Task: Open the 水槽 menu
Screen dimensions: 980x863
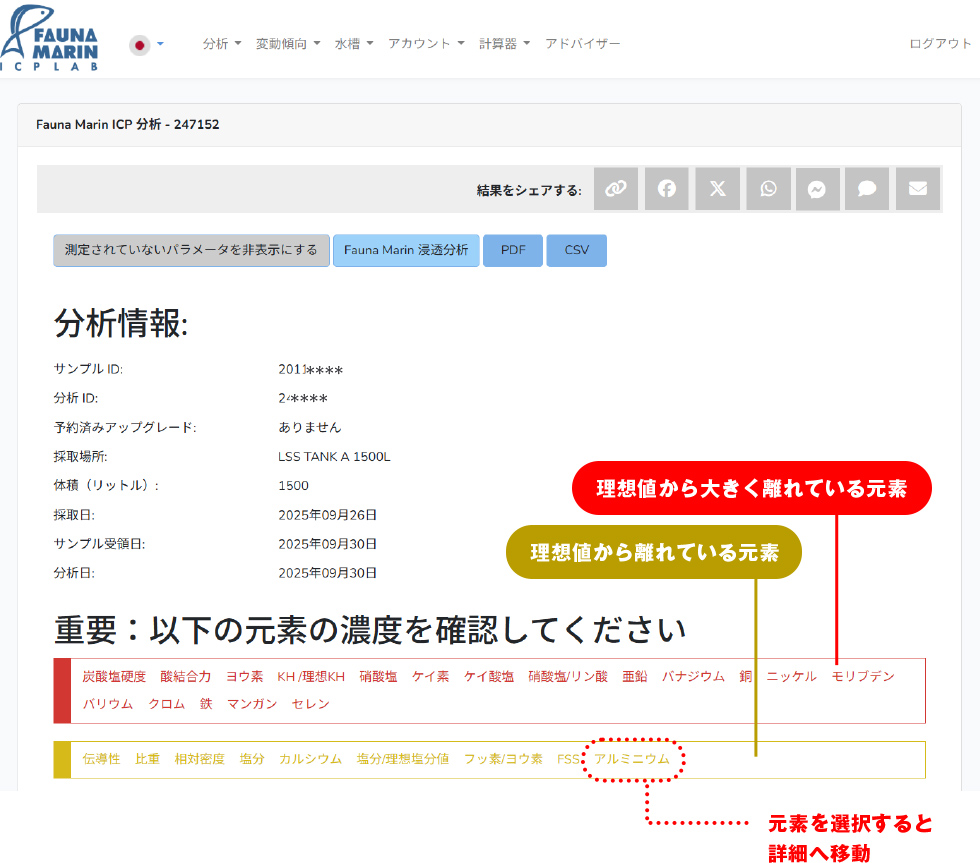Action: pyautogui.click(x=354, y=44)
